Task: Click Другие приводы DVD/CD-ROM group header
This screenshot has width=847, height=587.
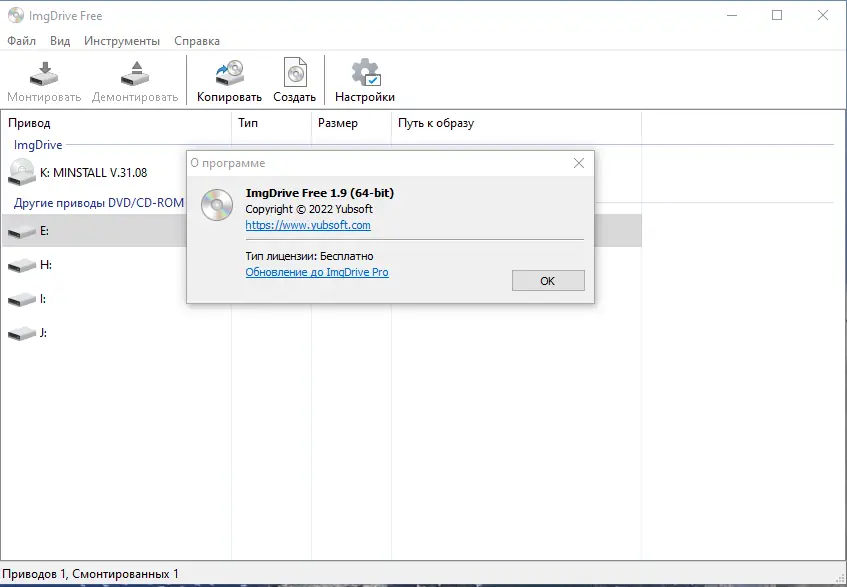Action: click(x=99, y=203)
